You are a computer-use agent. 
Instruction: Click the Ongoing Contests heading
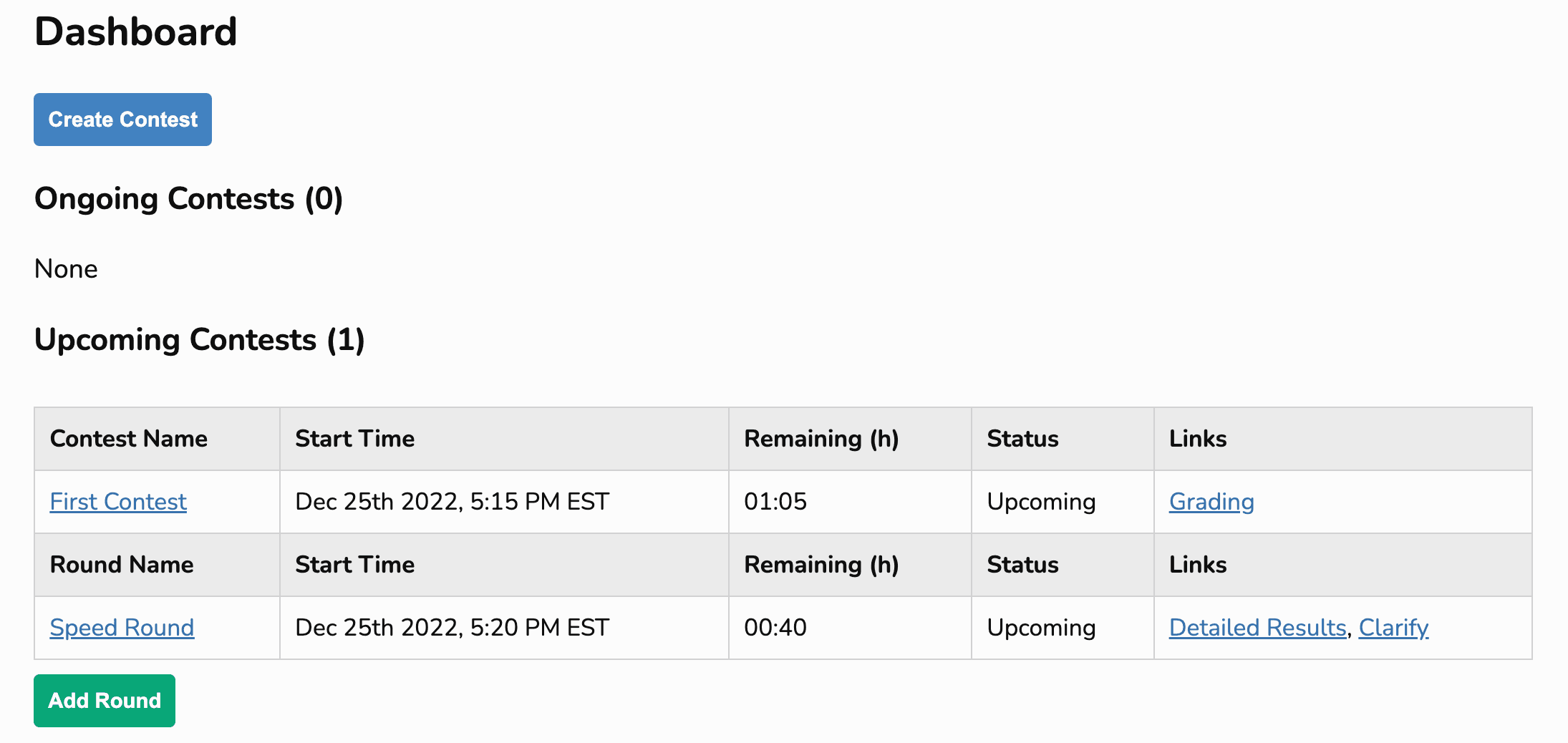click(x=188, y=199)
